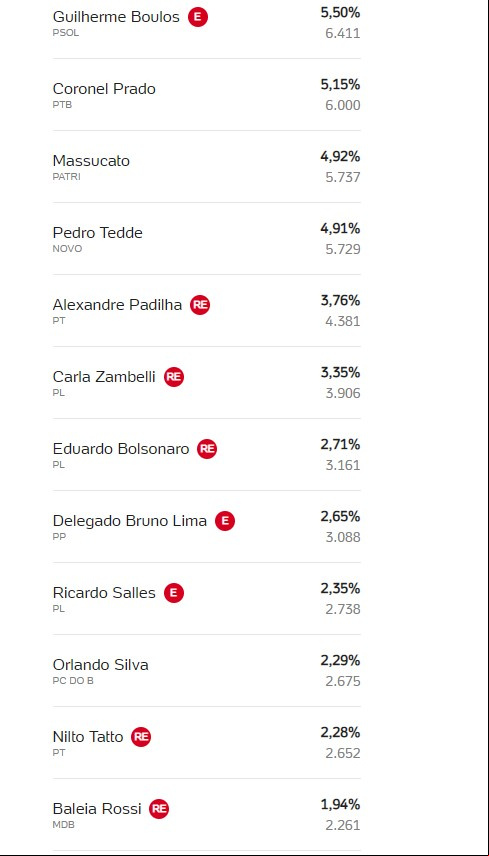The image size is (489, 856).
Task: Click the 6.000 vote count for Coronel Prado
Action: 343,105
